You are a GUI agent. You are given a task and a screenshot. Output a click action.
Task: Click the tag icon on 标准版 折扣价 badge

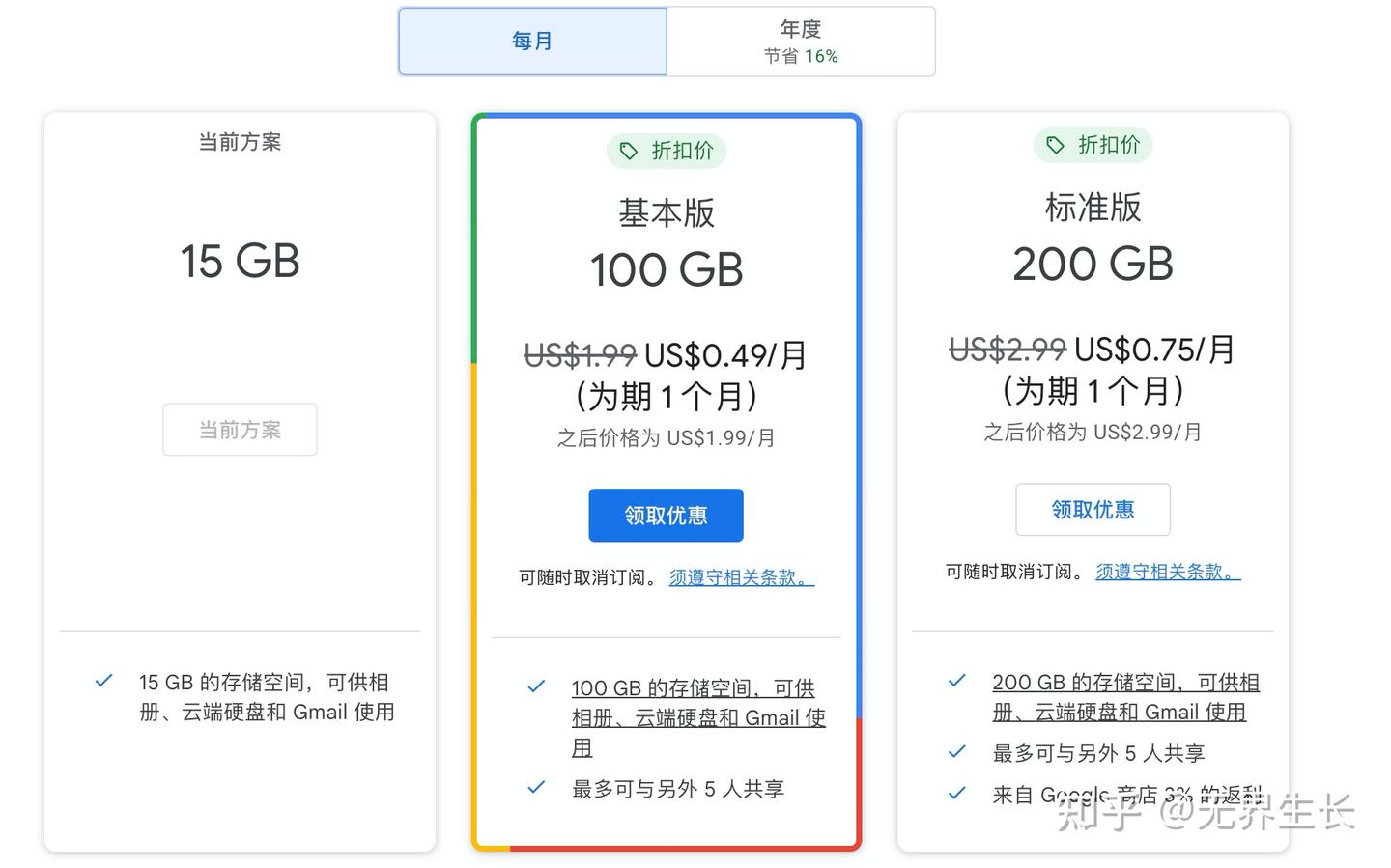[x=1054, y=146]
